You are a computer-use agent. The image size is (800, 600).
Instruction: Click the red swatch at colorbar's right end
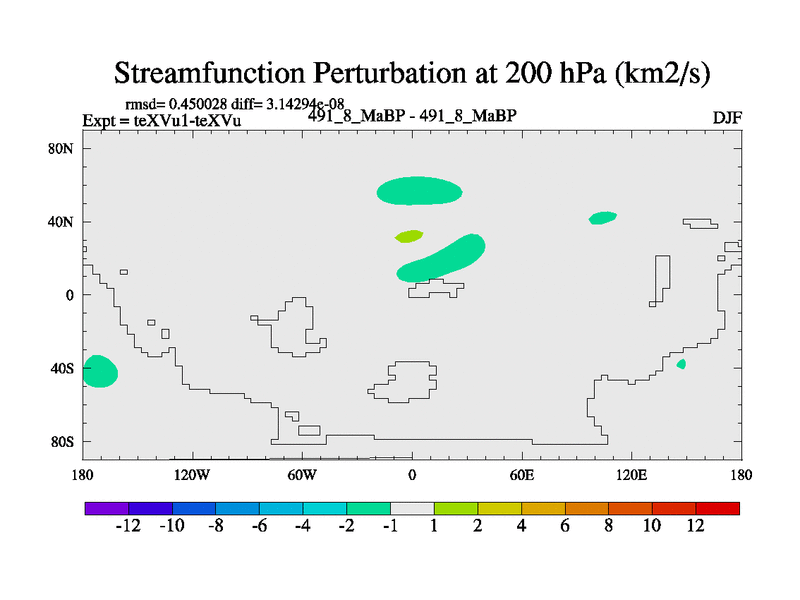point(717,508)
